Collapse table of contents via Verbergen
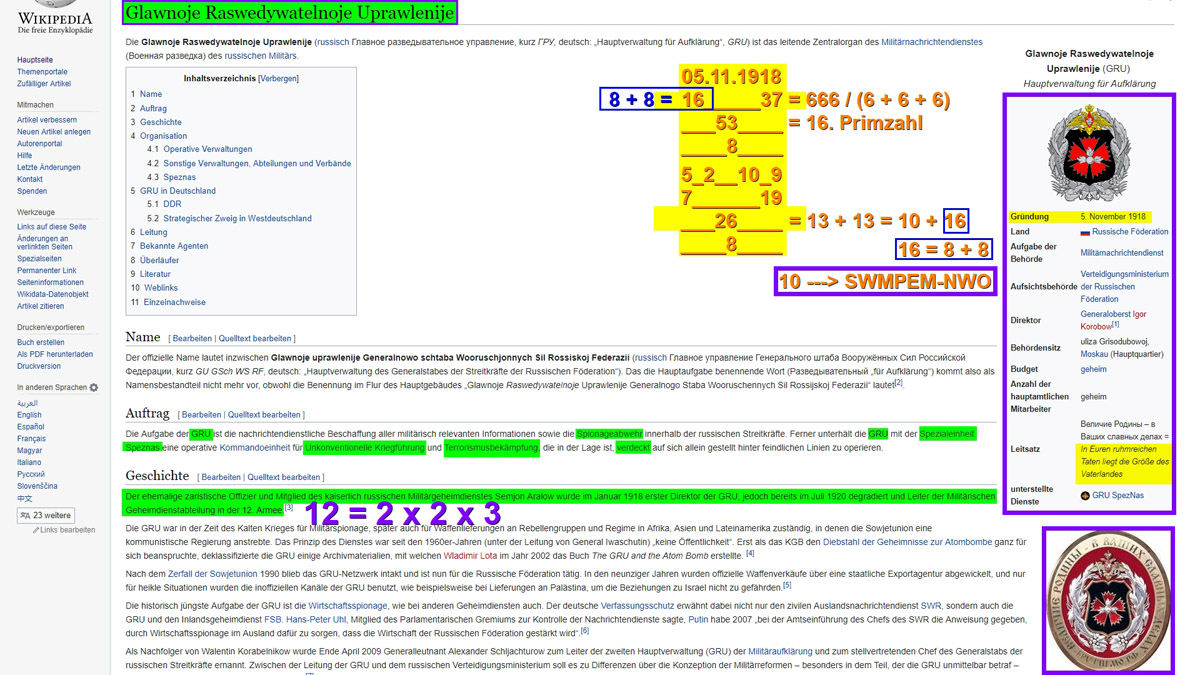The width and height of the screenshot is (1200, 675). [x=279, y=78]
